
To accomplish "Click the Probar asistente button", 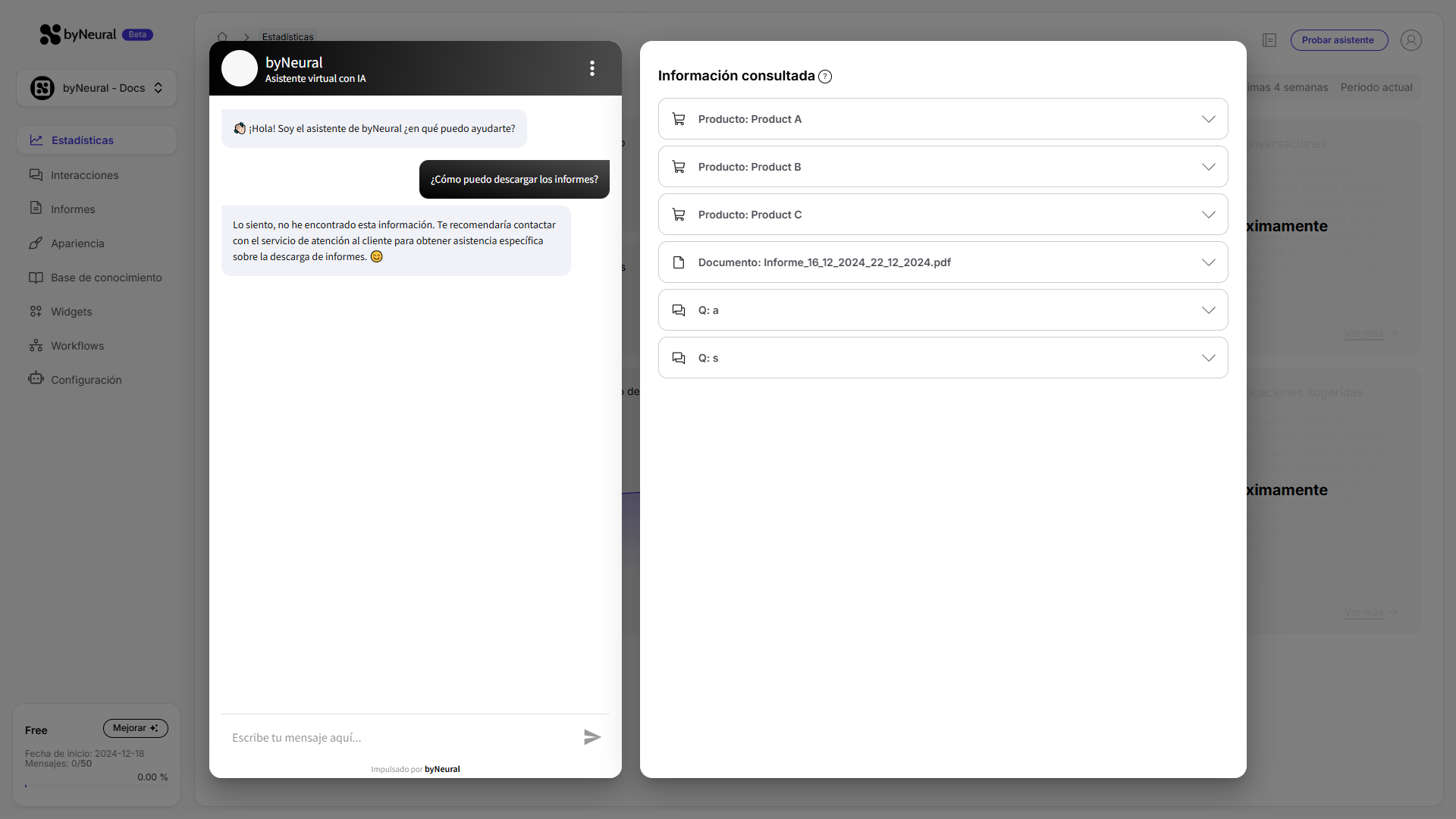I will click(1338, 40).
